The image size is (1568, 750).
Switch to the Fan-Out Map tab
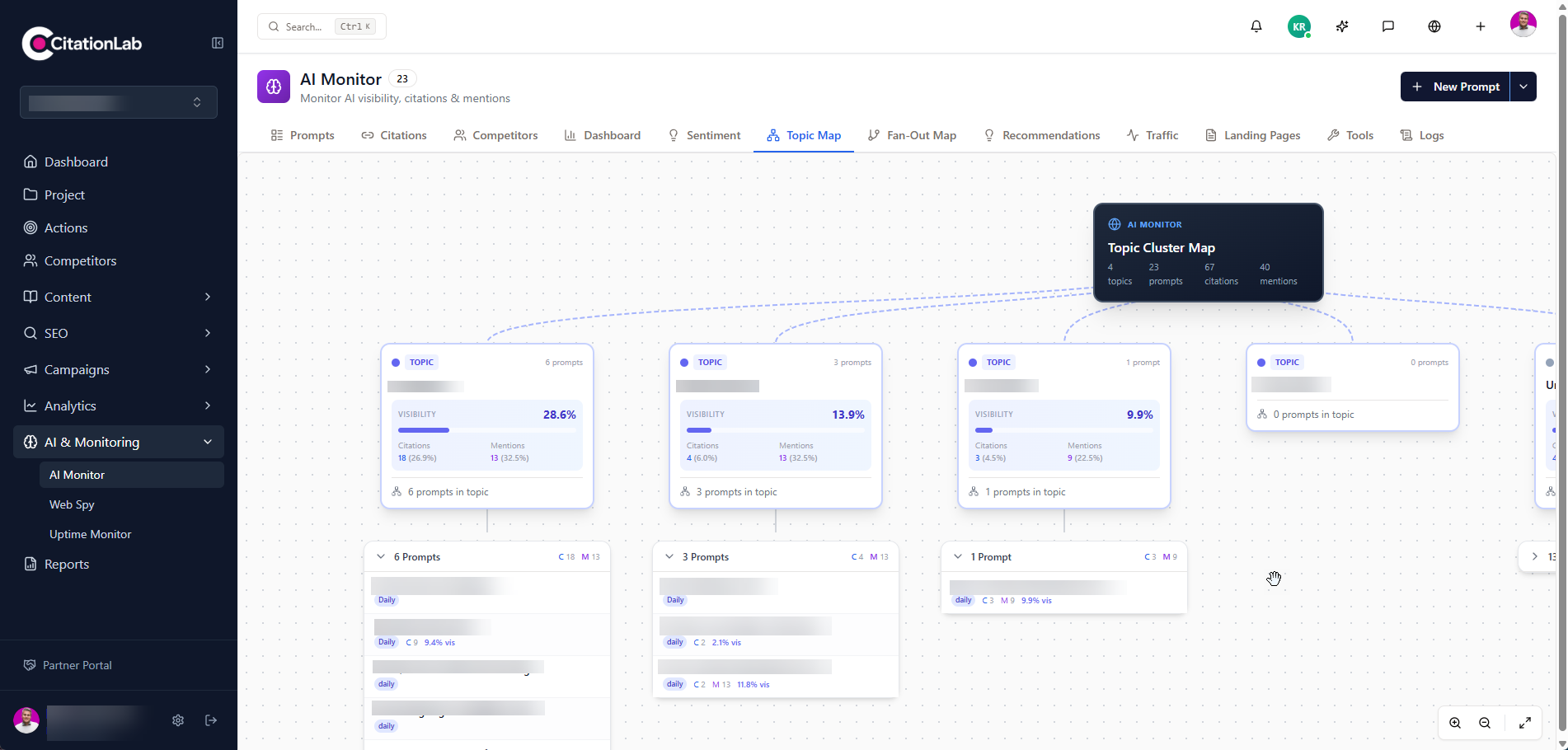[912, 135]
